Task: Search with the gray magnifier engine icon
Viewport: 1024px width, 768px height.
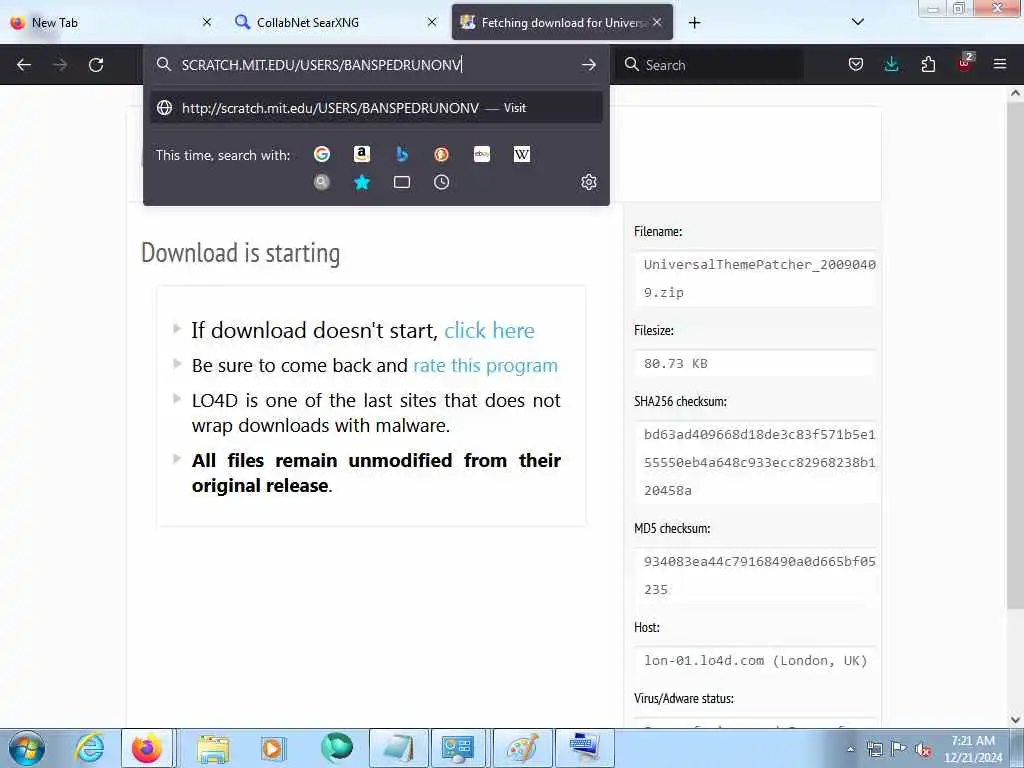Action: tap(322, 182)
